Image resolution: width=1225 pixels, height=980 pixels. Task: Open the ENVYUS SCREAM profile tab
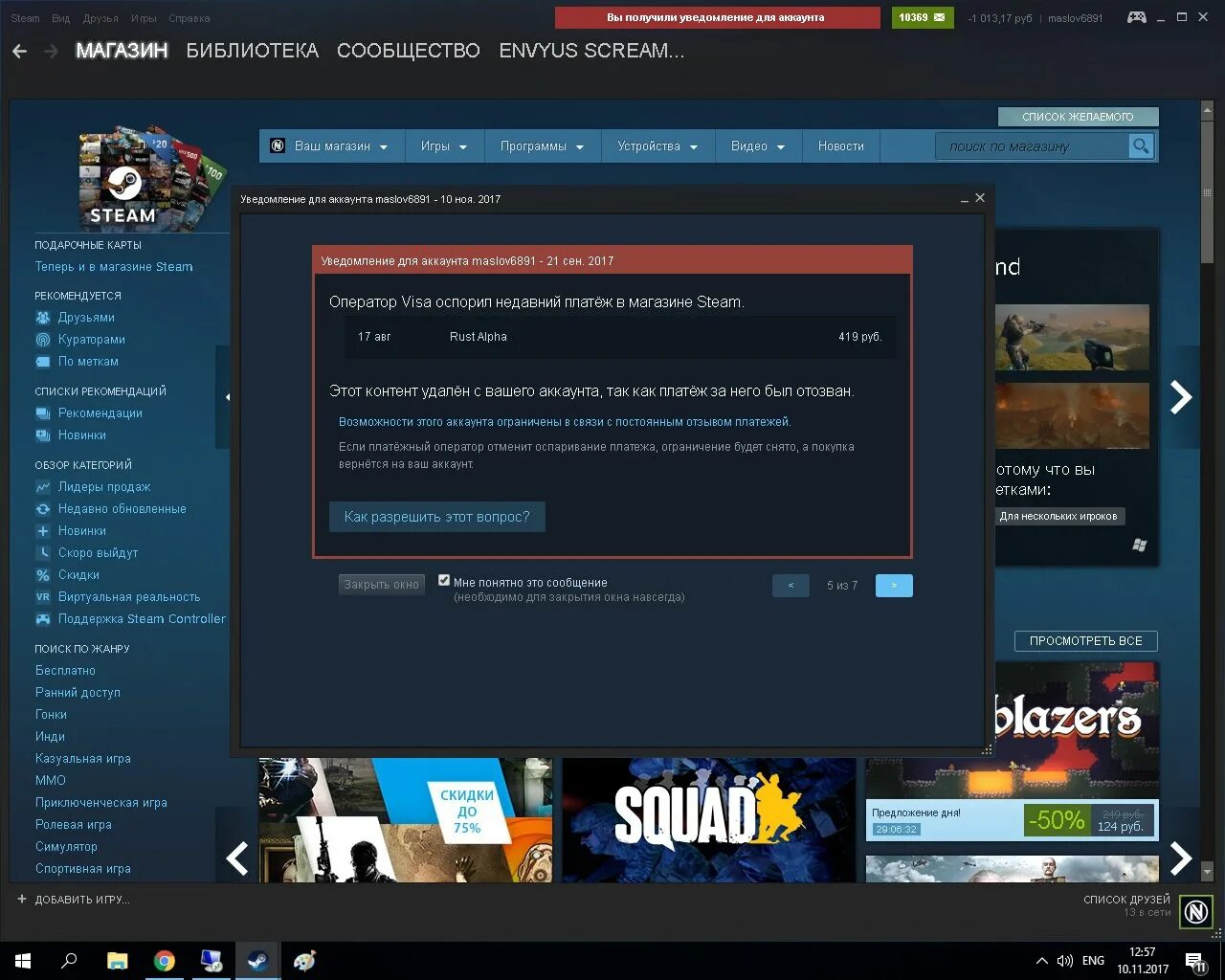coord(591,52)
